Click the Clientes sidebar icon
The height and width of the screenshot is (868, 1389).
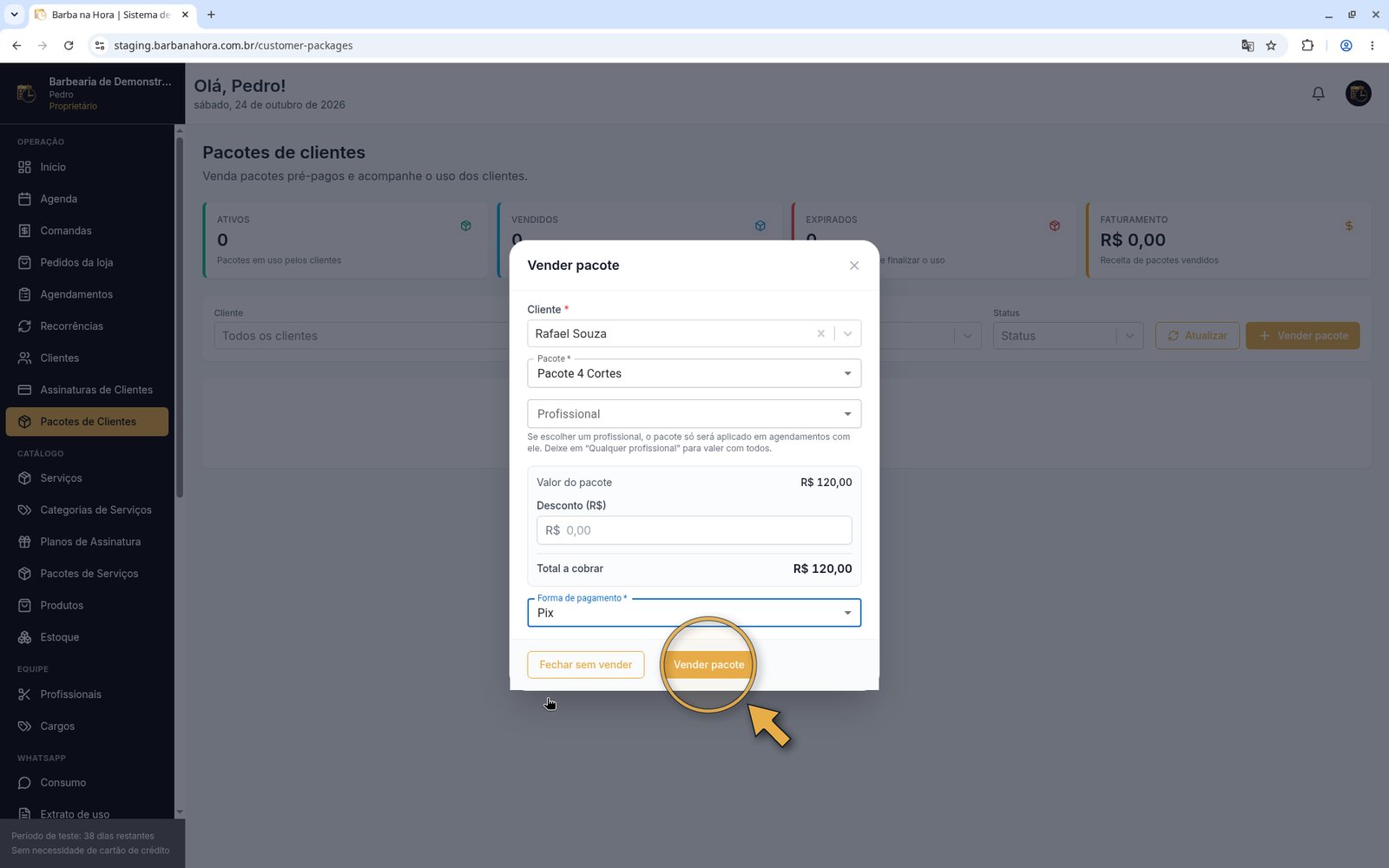24,358
